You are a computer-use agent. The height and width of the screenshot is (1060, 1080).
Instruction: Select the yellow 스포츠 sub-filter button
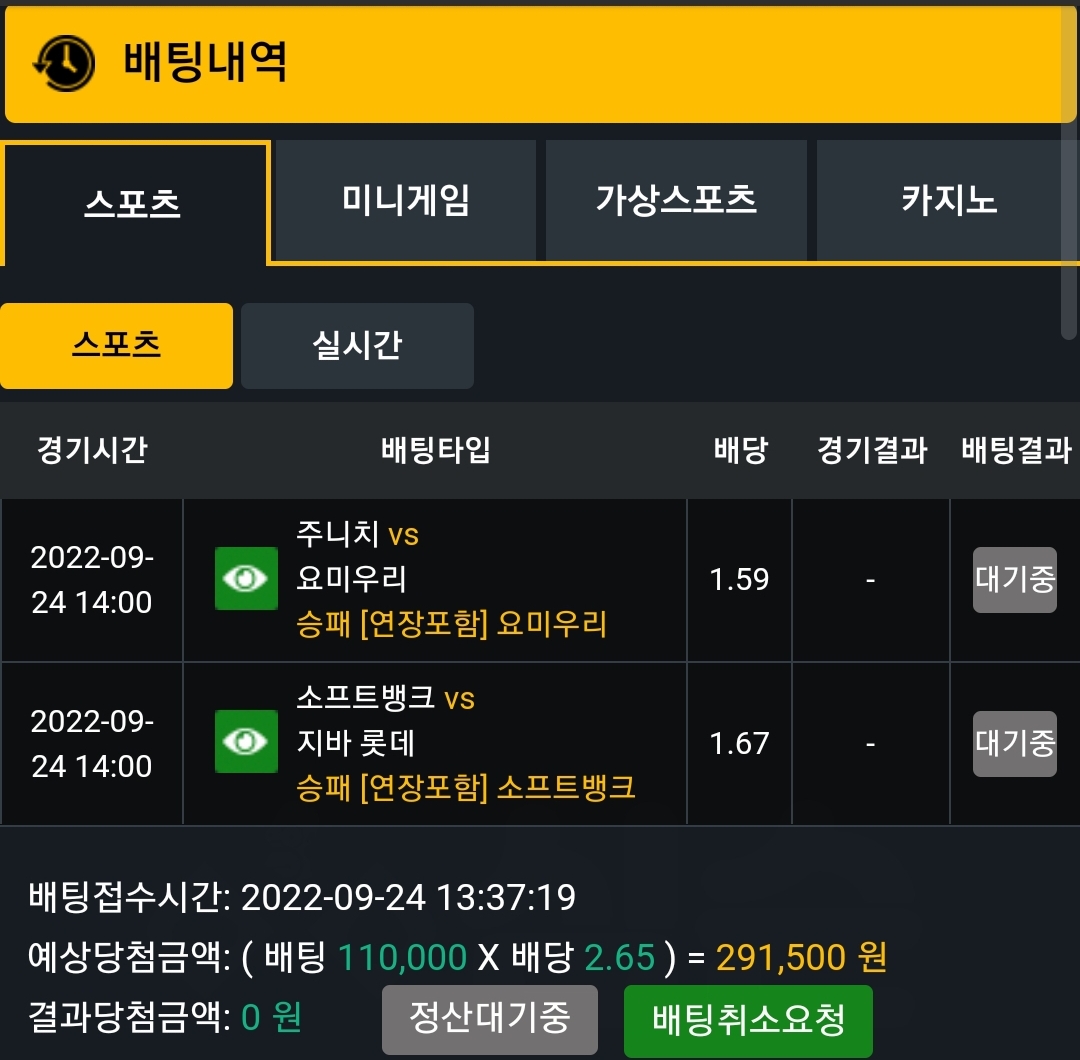point(116,346)
